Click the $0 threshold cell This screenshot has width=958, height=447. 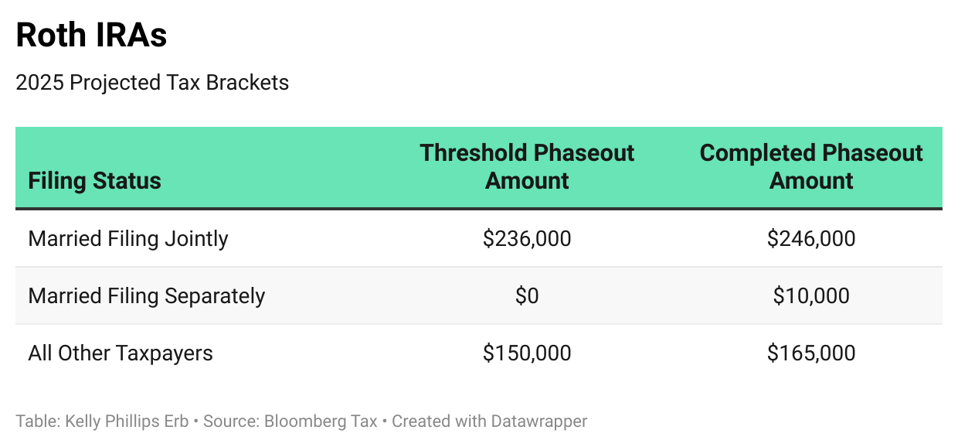coord(527,296)
